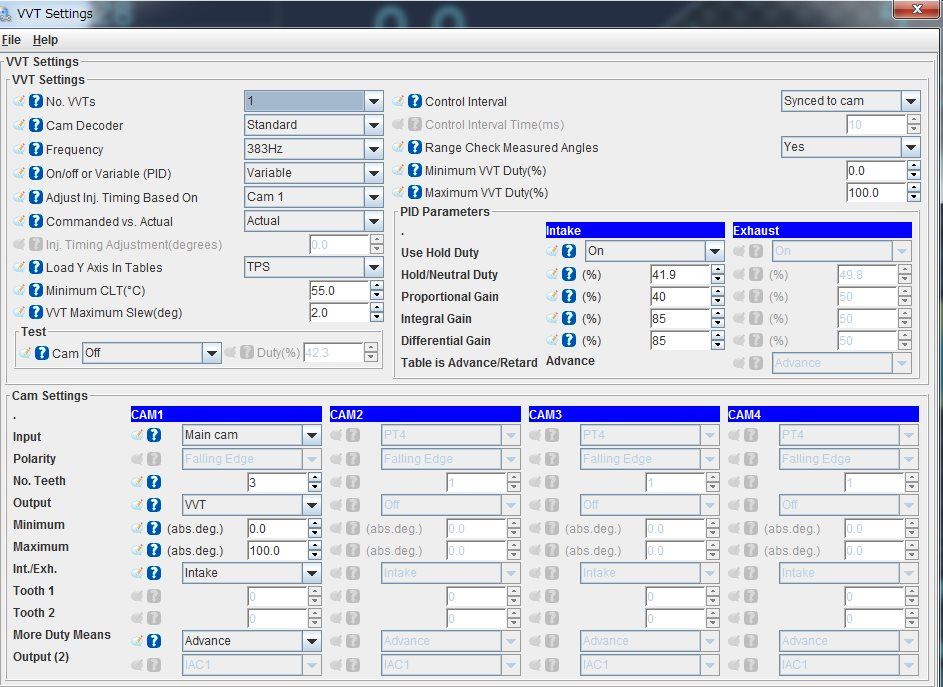
Task: Open help for Intake Hold/Neutral Duty
Action: 569,274
